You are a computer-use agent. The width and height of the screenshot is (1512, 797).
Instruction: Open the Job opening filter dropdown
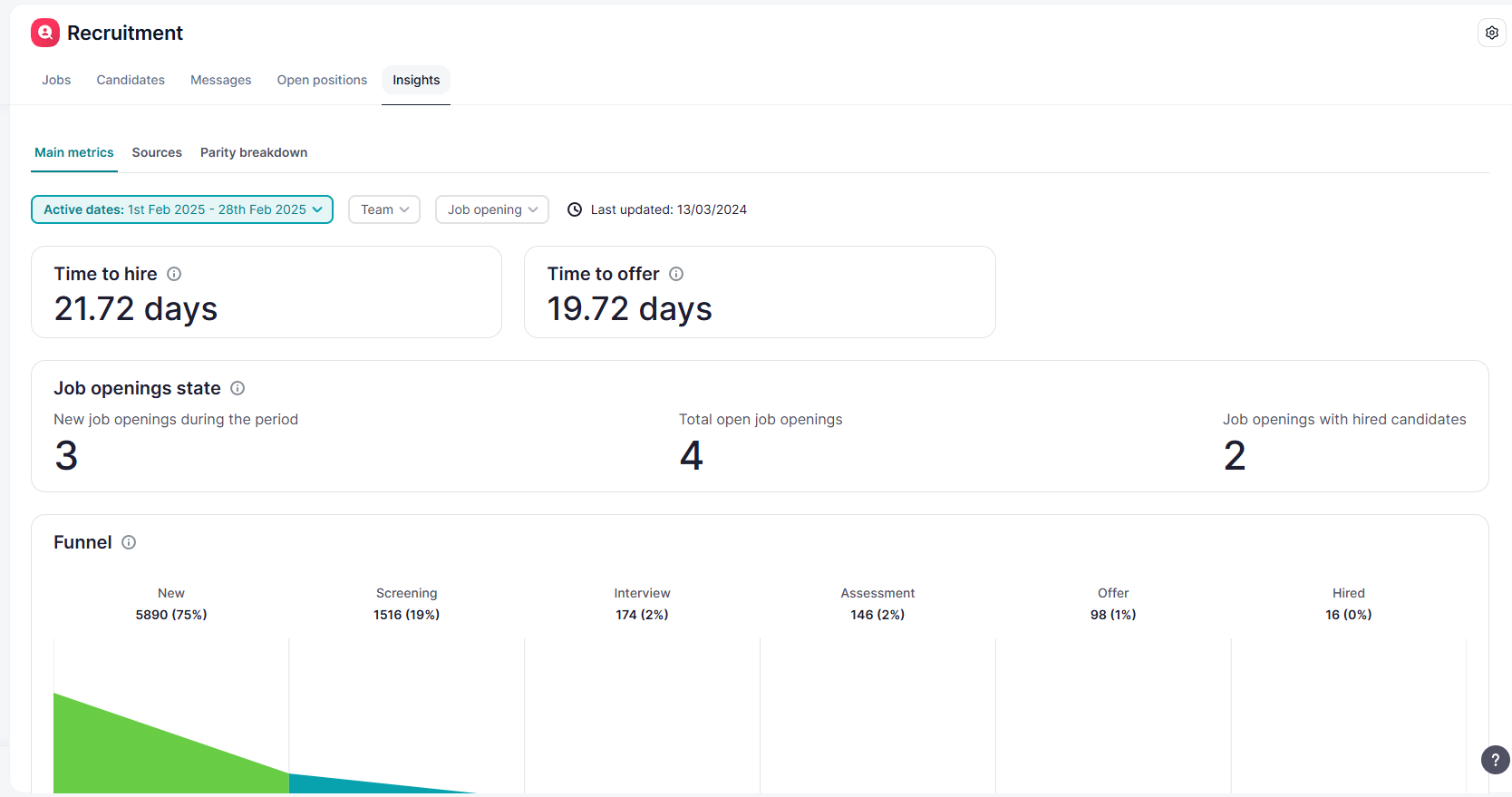[491, 209]
